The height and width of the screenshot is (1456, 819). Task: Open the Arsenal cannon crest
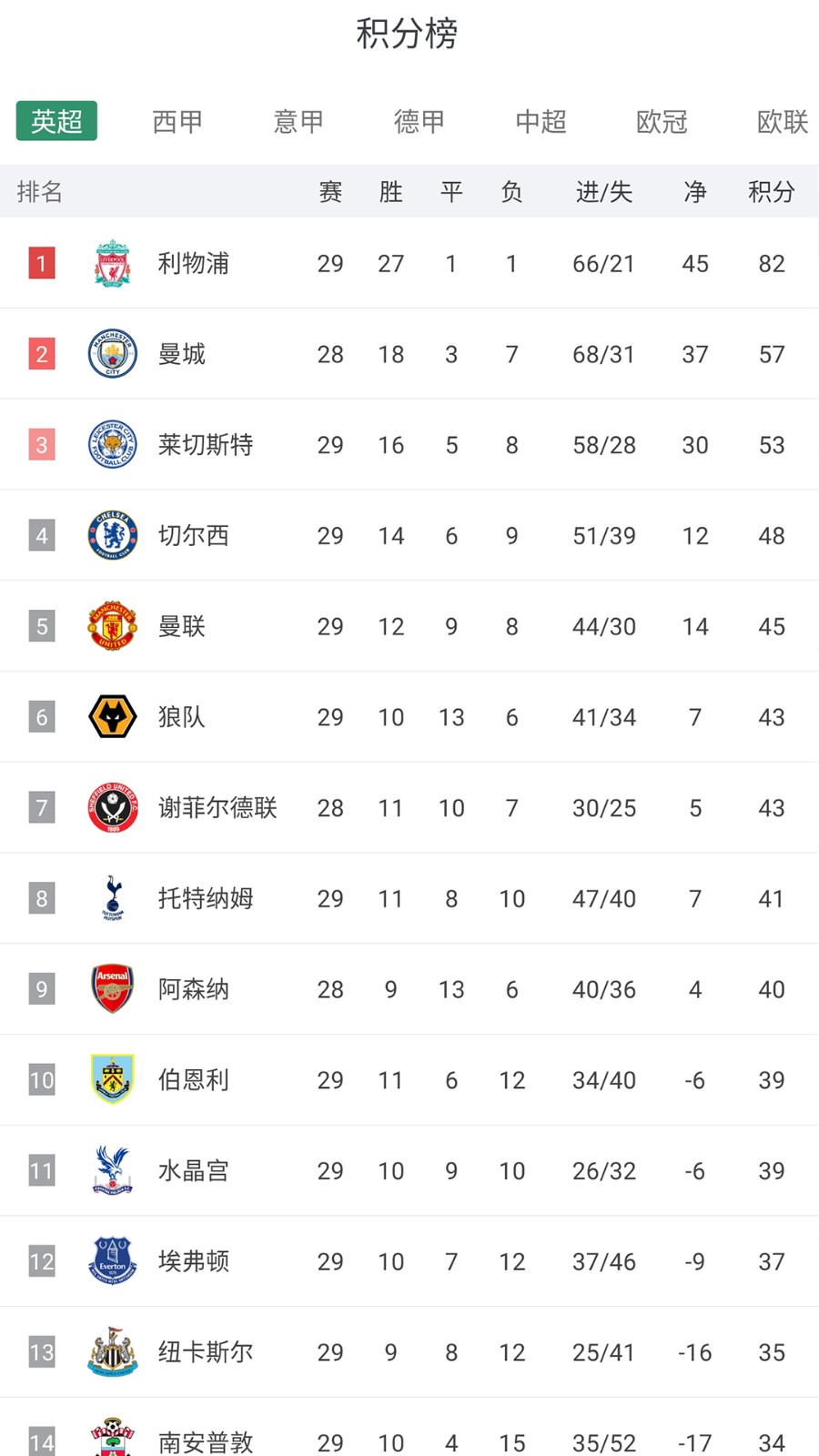tap(113, 989)
